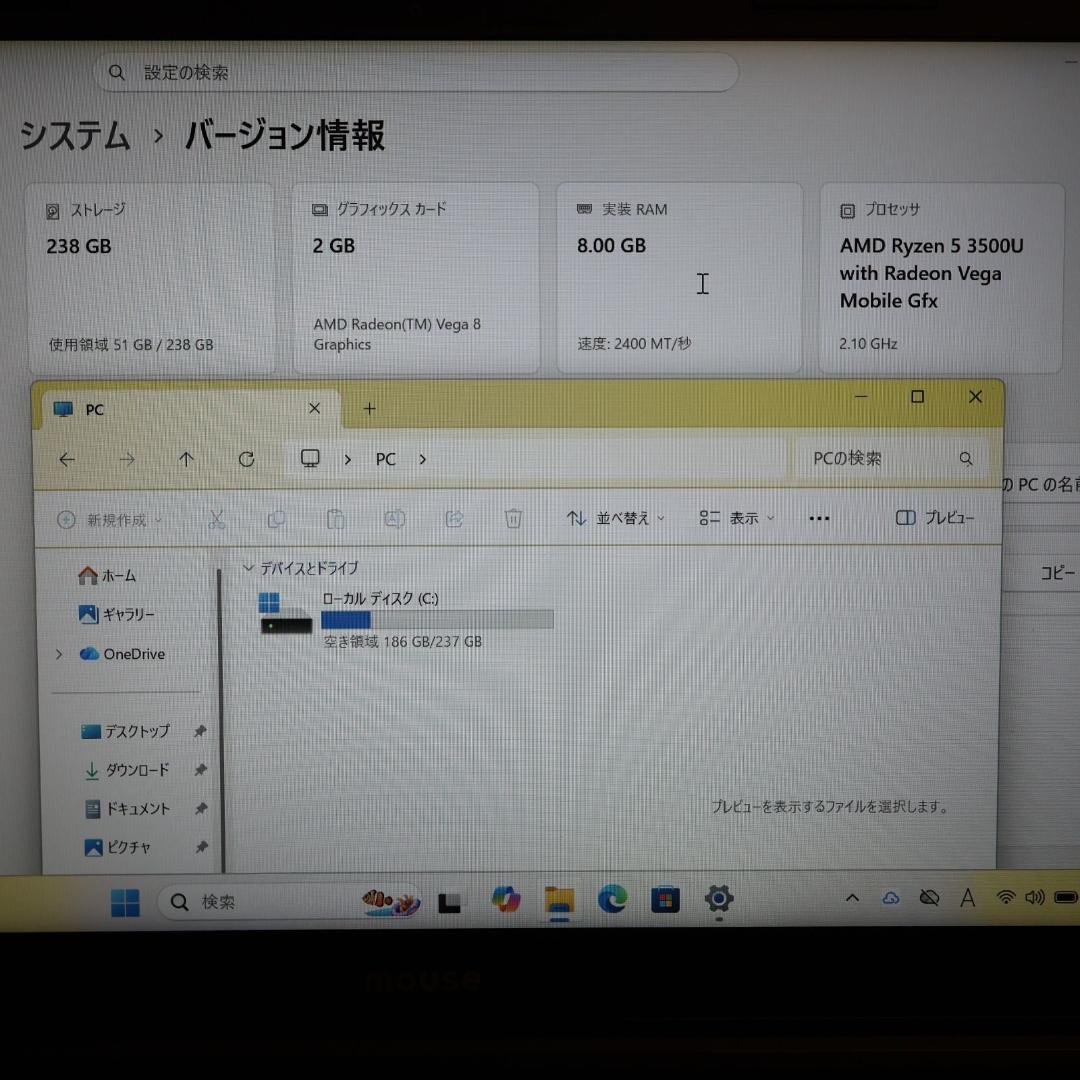The width and height of the screenshot is (1080, 1080).
Task: Open デスクトップ in navigation pane
Action: pyautogui.click(x=125, y=731)
